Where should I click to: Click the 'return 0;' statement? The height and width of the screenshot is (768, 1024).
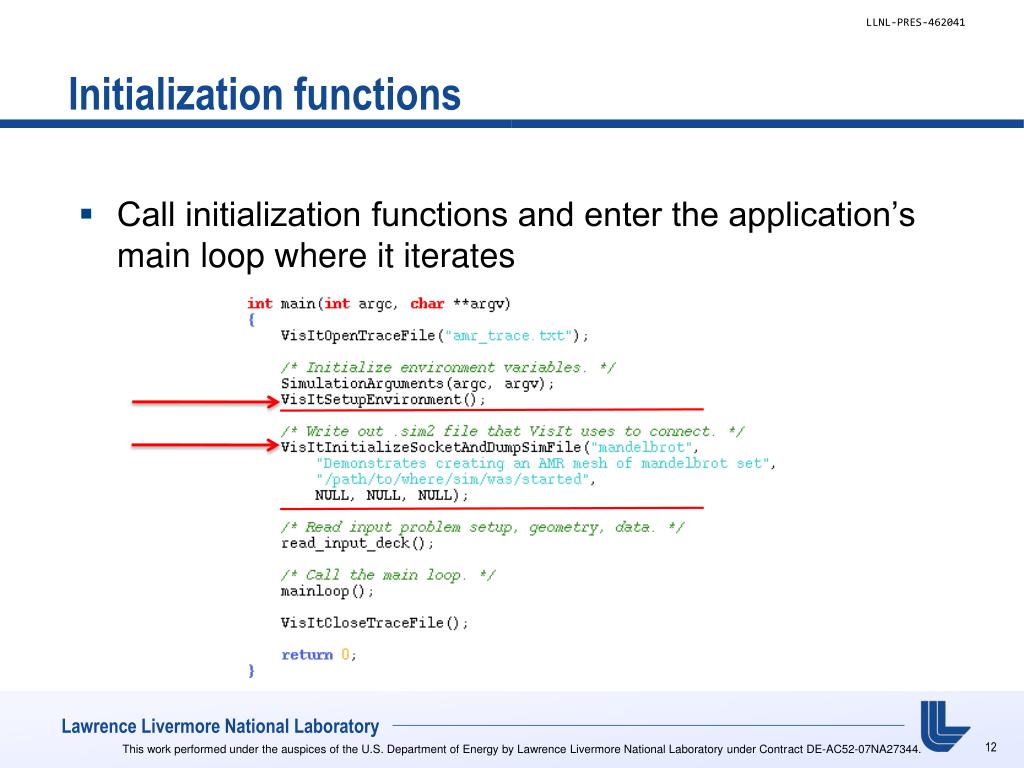(x=319, y=655)
